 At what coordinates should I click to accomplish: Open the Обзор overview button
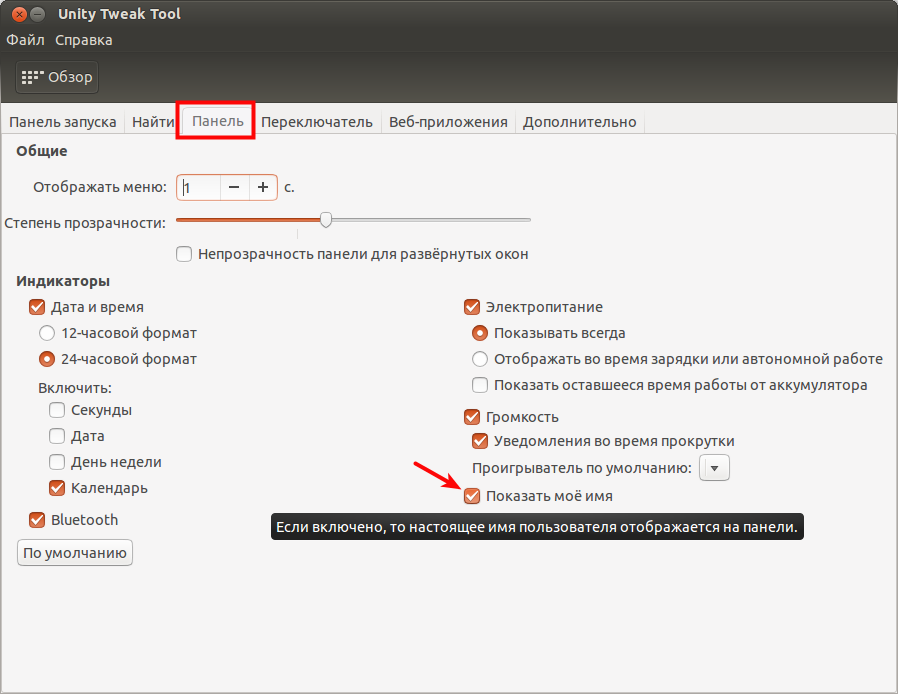coord(57,77)
